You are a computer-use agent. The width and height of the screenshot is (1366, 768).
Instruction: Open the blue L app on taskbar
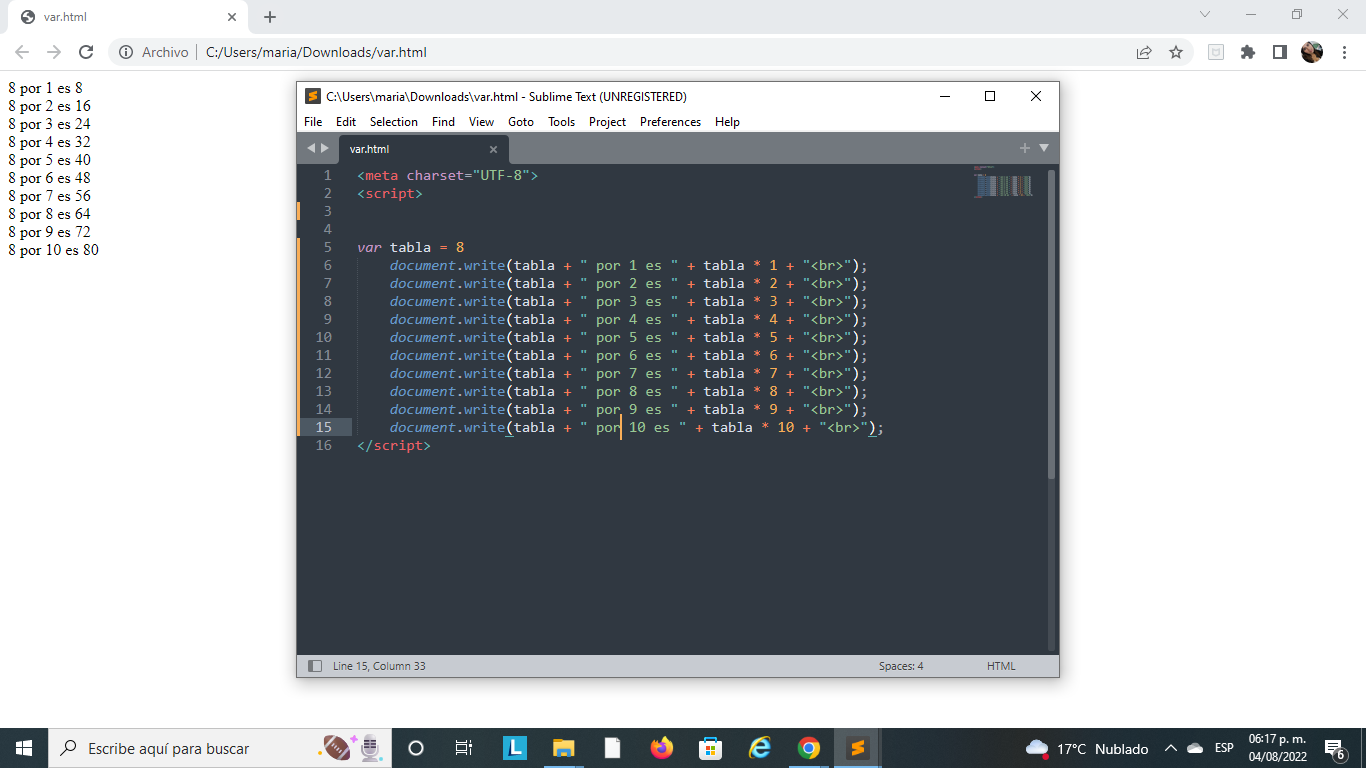[514, 748]
